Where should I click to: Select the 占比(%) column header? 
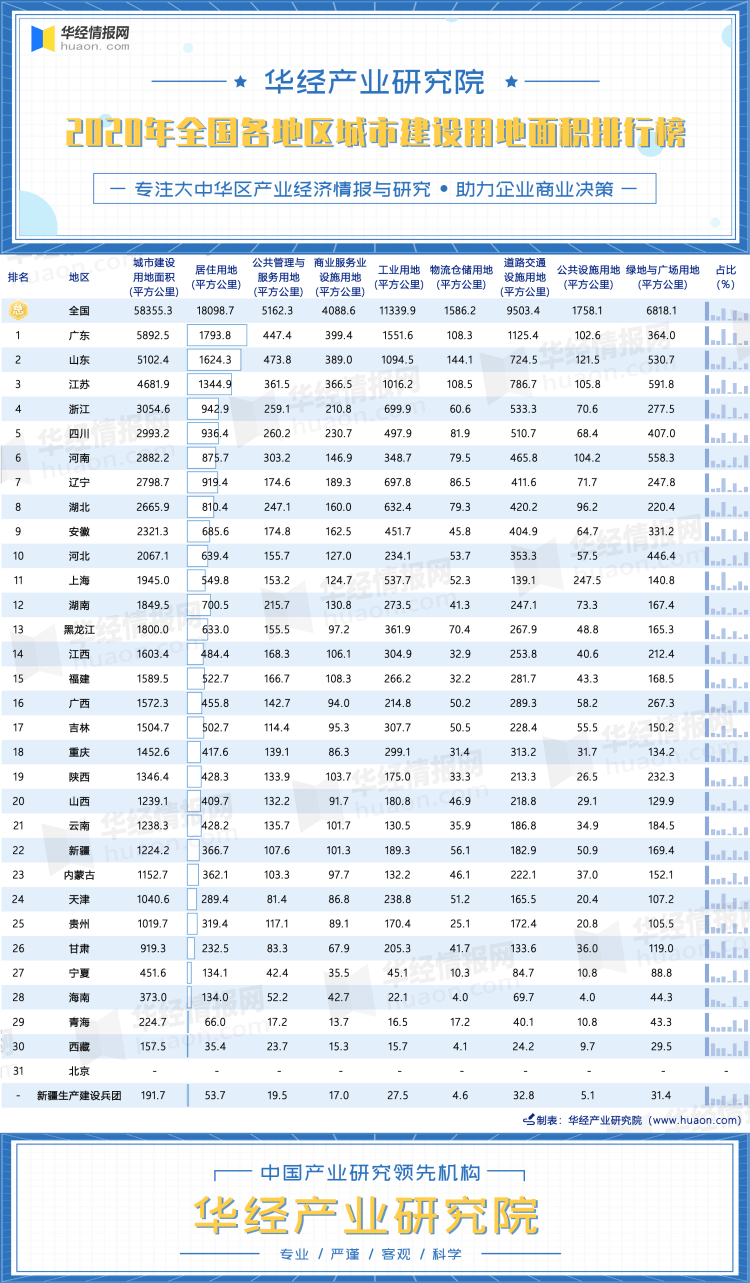click(x=726, y=276)
